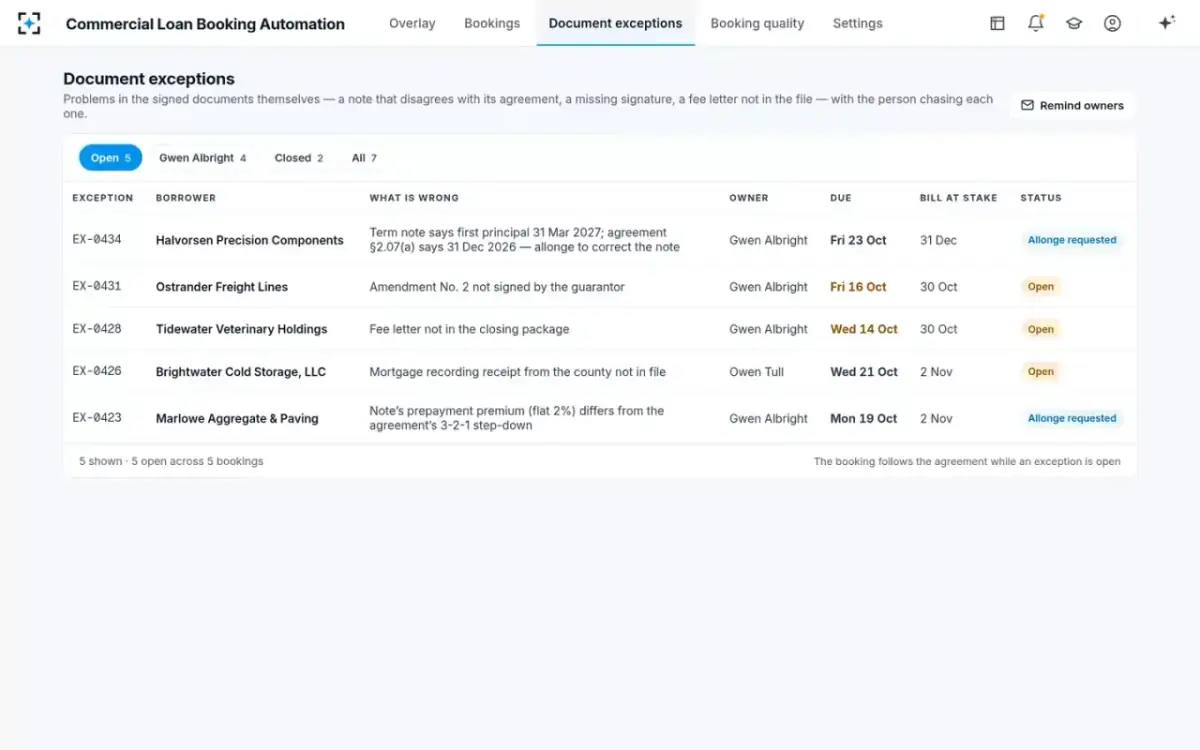This screenshot has height=750, width=1200.
Task: Click the prepayment premium description
Action: tap(517, 418)
